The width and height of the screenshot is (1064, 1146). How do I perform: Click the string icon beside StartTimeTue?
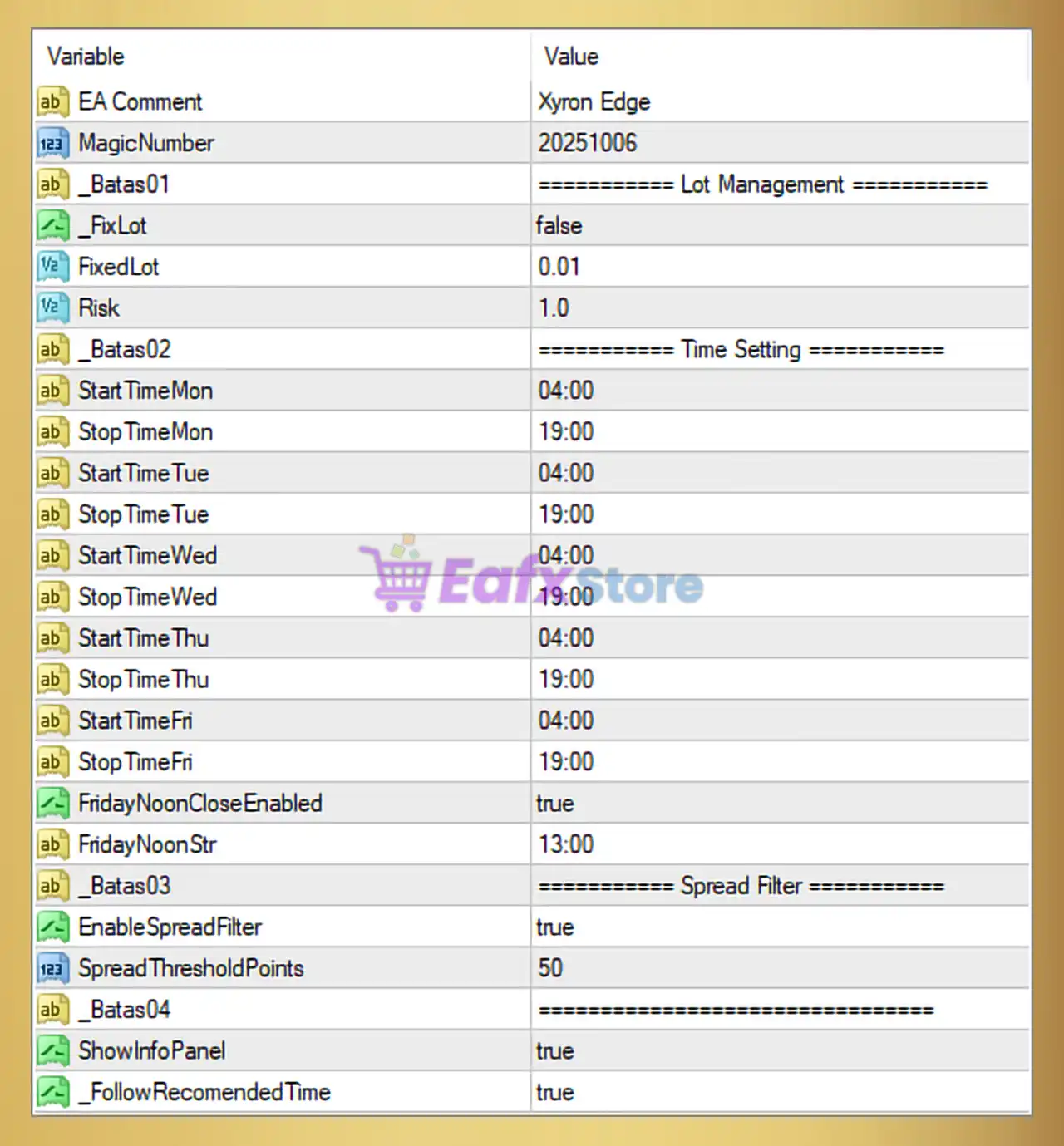click(52, 473)
